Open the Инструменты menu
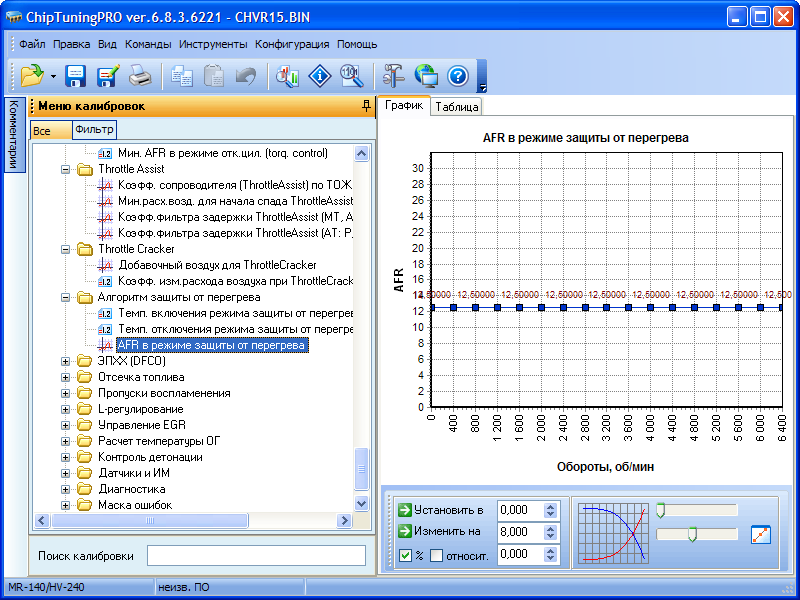This screenshot has height=600, width=800. point(213,44)
